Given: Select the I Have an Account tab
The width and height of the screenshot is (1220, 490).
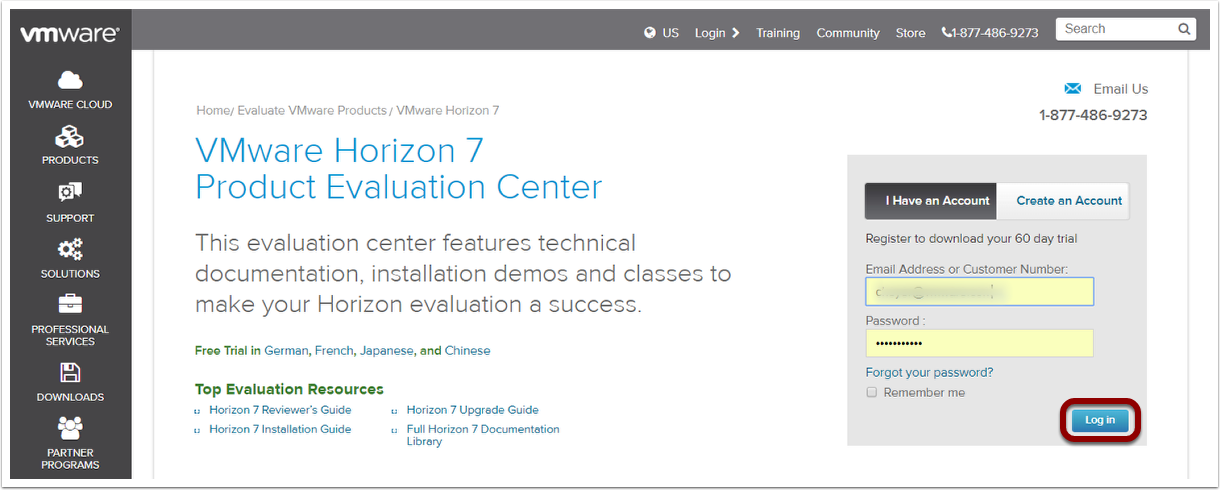Looking at the screenshot, I should (930, 201).
